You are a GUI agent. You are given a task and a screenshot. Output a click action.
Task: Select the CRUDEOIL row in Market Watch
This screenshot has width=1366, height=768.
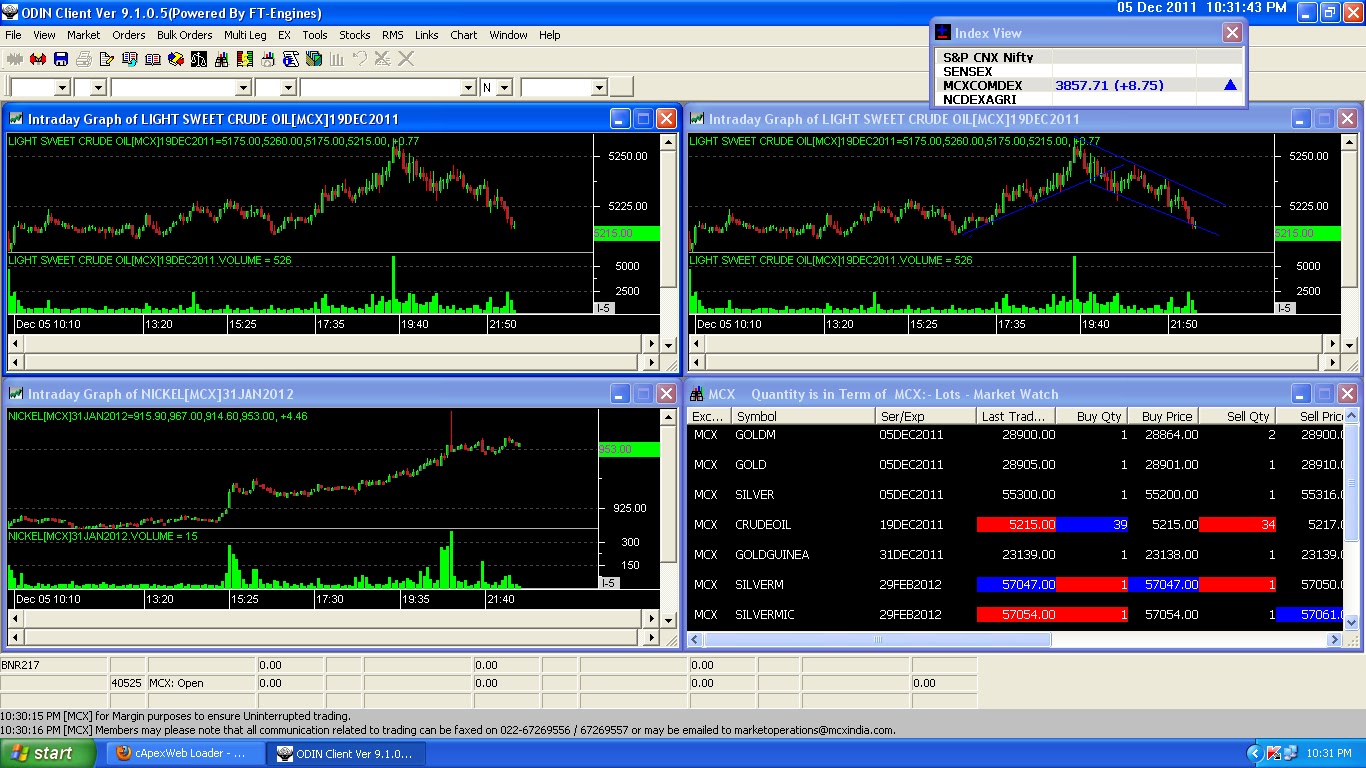pyautogui.click(x=1016, y=524)
